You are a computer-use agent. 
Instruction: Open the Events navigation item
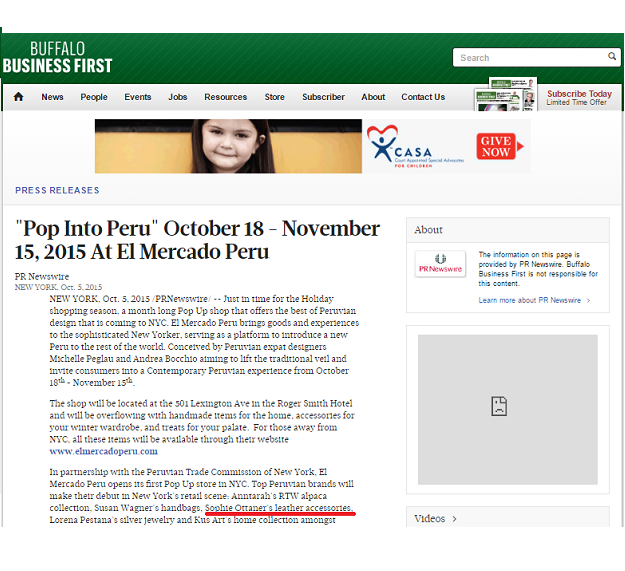point(138,97)
